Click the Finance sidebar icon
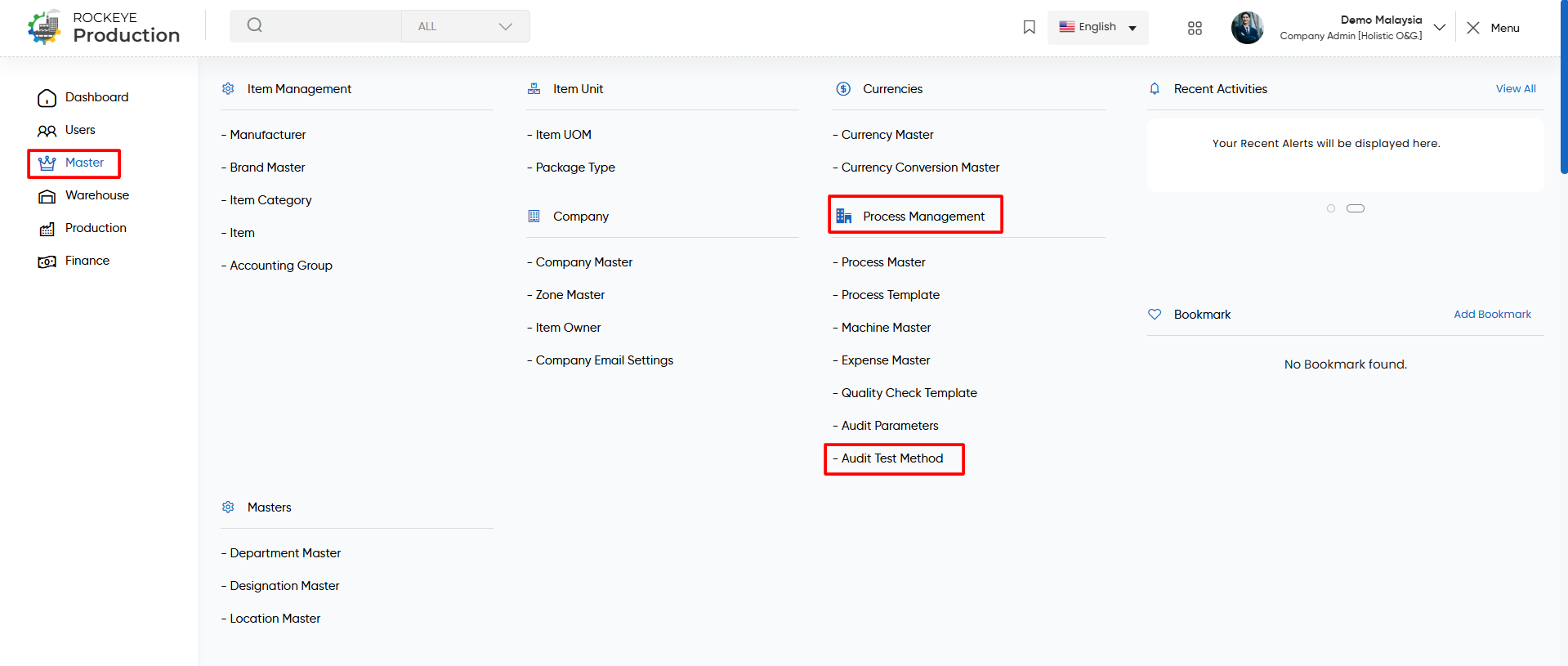The width and height of the screenshot is (1568, 666). point(47,261)
